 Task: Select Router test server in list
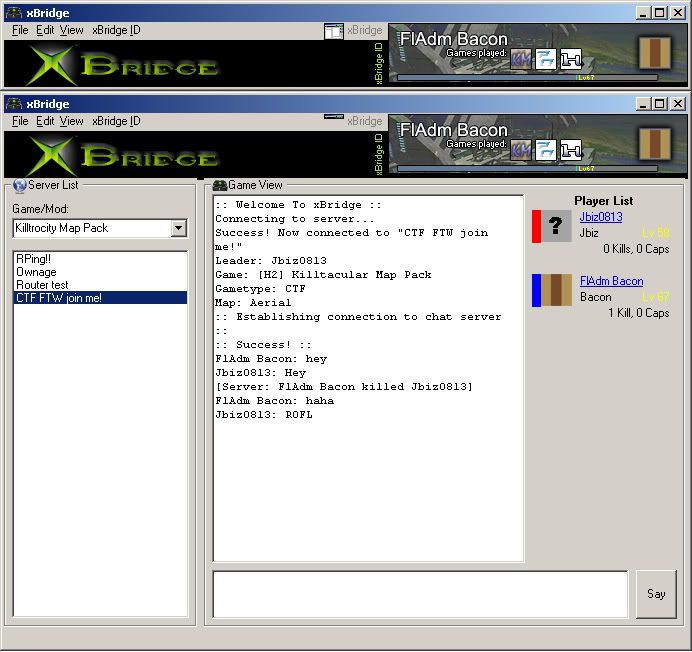click(x=100, y=285)
